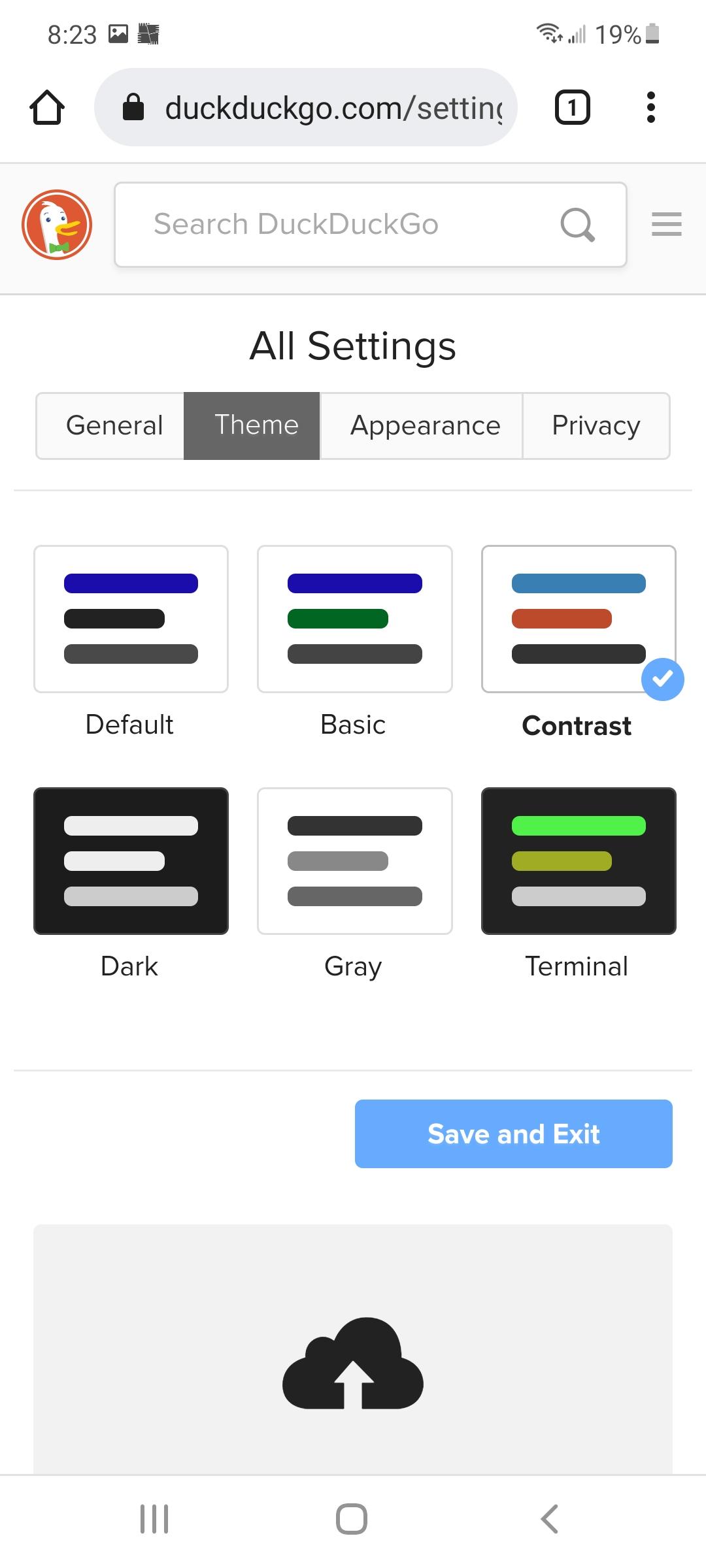
Task: Switch to the General tab
Action: (114, 425)
